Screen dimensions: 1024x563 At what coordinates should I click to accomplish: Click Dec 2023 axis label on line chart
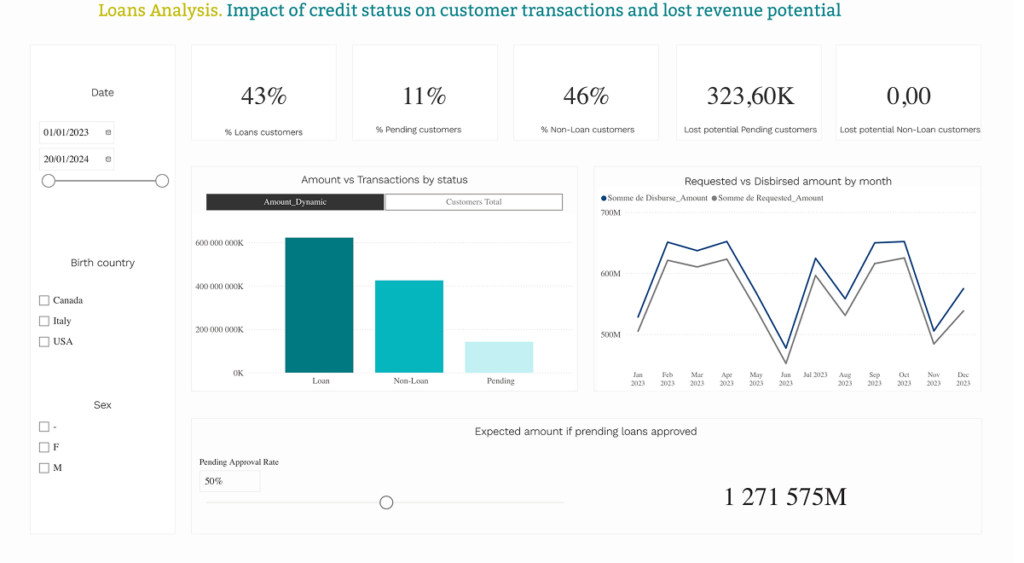[x=963, y=379]
